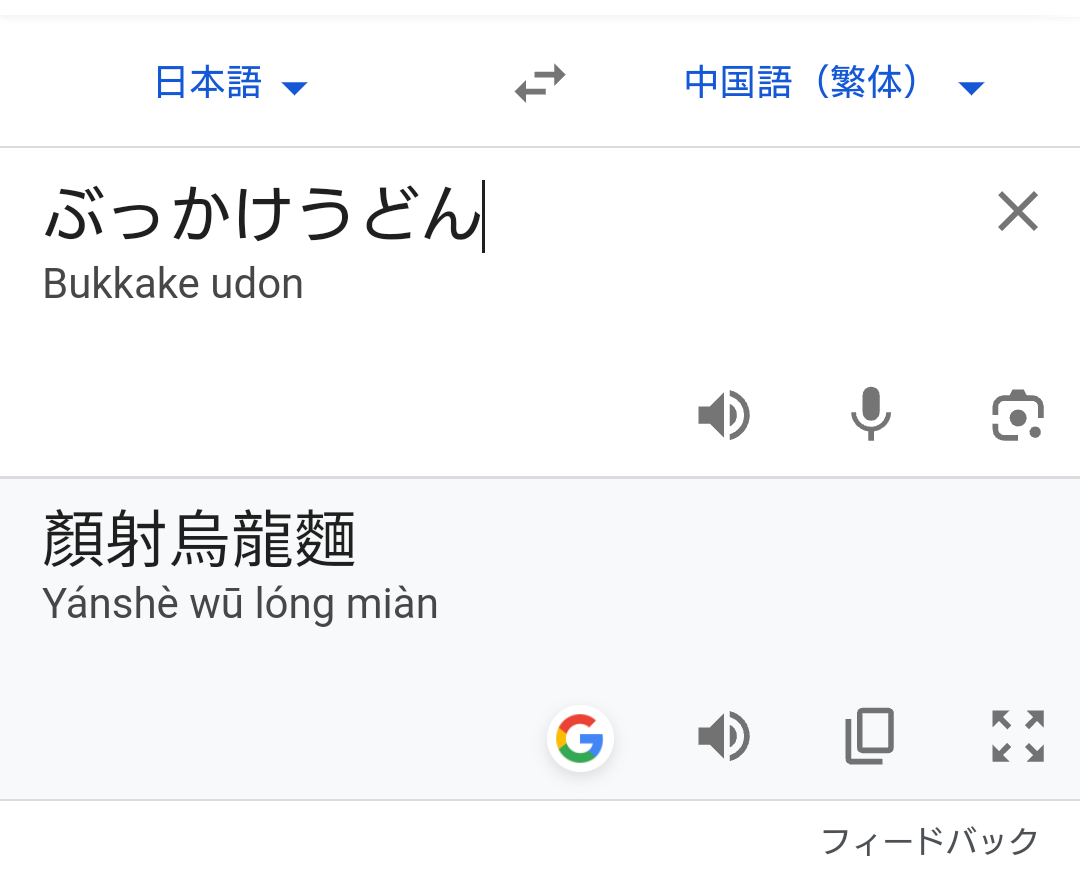Listen to the Japanese source pronunciation
This screenshot has height=883, width=1080.
[x=723, y=415]
